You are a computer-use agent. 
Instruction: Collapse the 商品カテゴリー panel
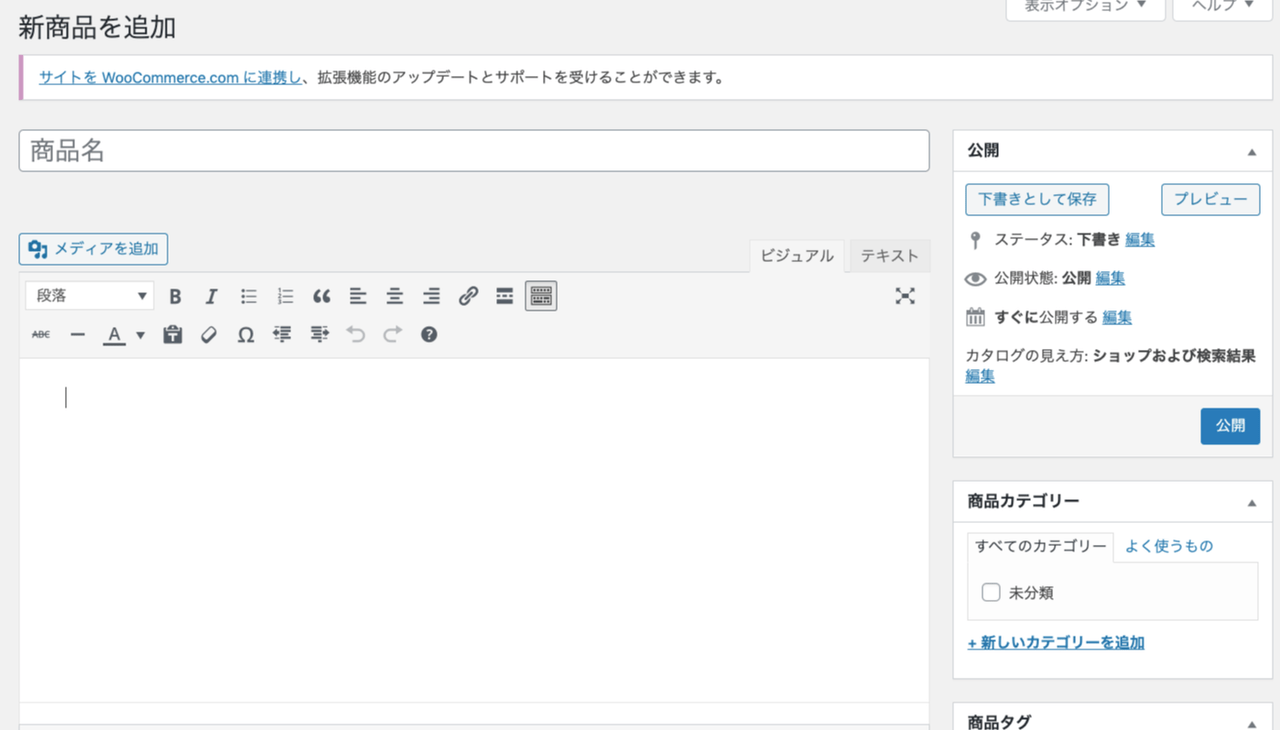1252,502
